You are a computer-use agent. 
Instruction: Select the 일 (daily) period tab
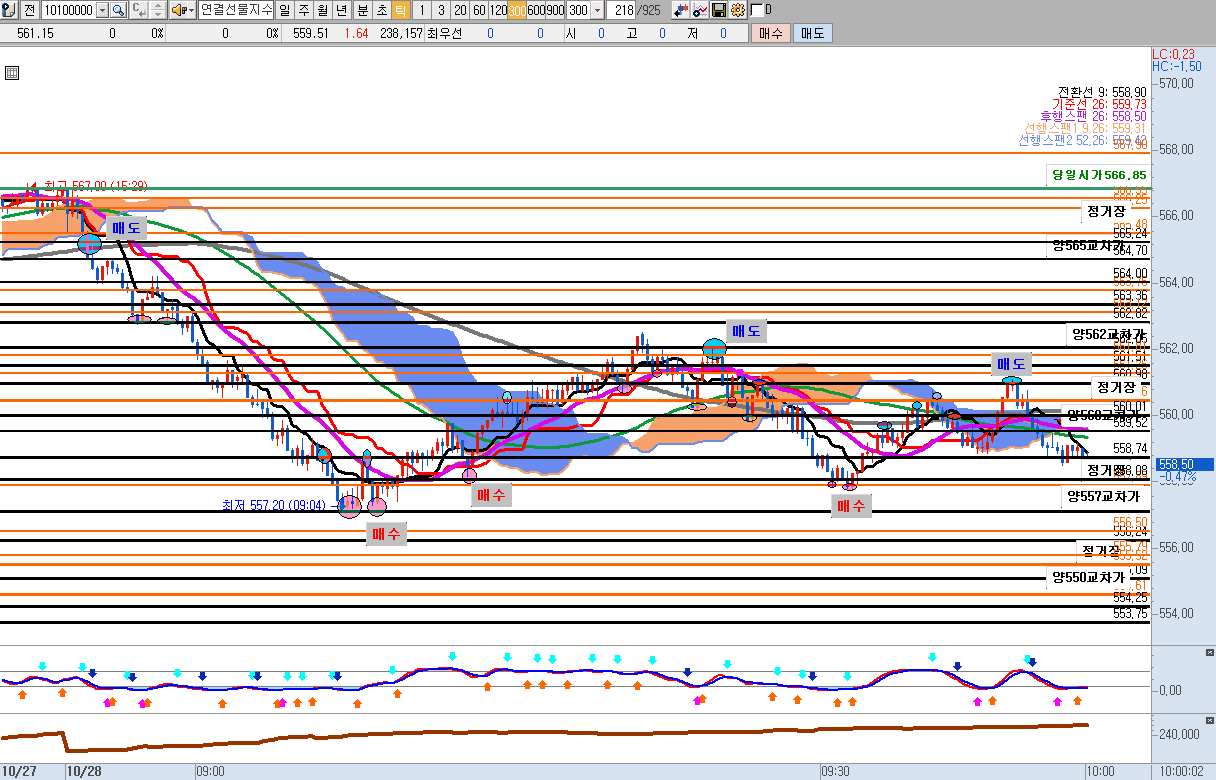tap(284, 10)
